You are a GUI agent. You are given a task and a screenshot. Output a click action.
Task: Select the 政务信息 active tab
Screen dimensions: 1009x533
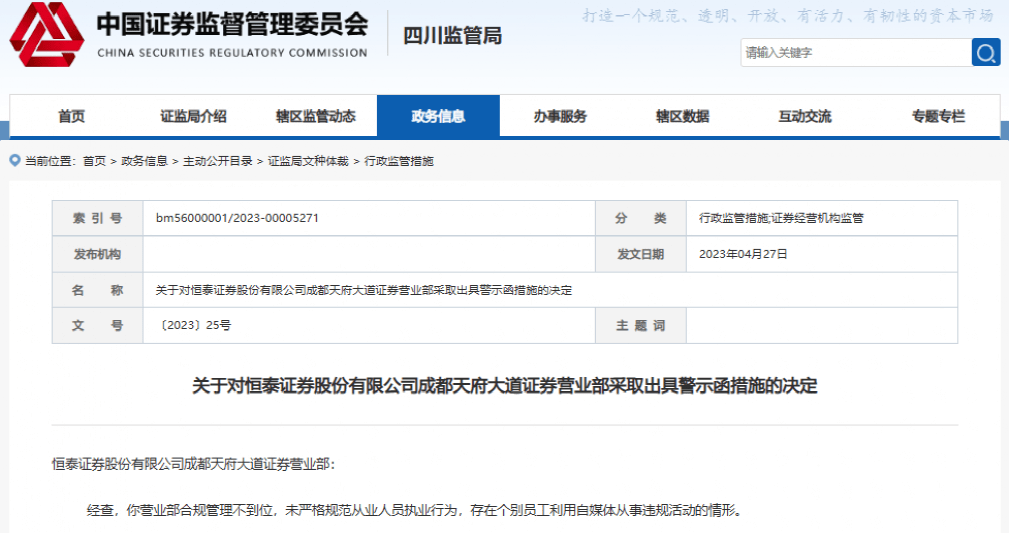[438, 116]
